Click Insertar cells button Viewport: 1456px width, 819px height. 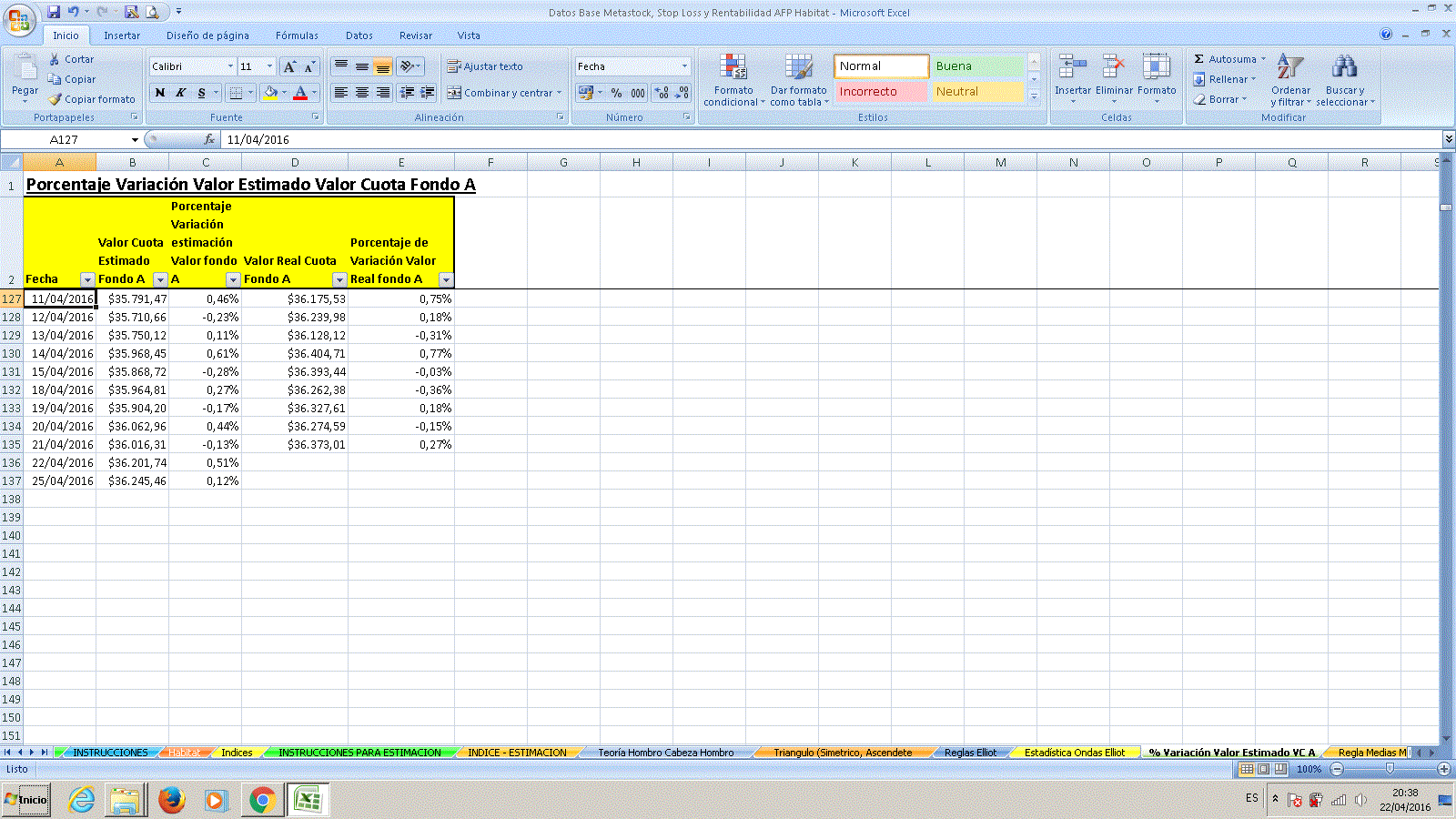click(x=1073, y=80)
